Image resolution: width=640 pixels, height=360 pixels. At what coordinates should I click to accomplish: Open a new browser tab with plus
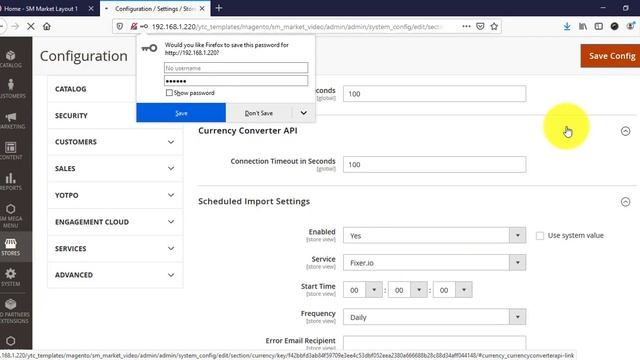click(219, 8)
